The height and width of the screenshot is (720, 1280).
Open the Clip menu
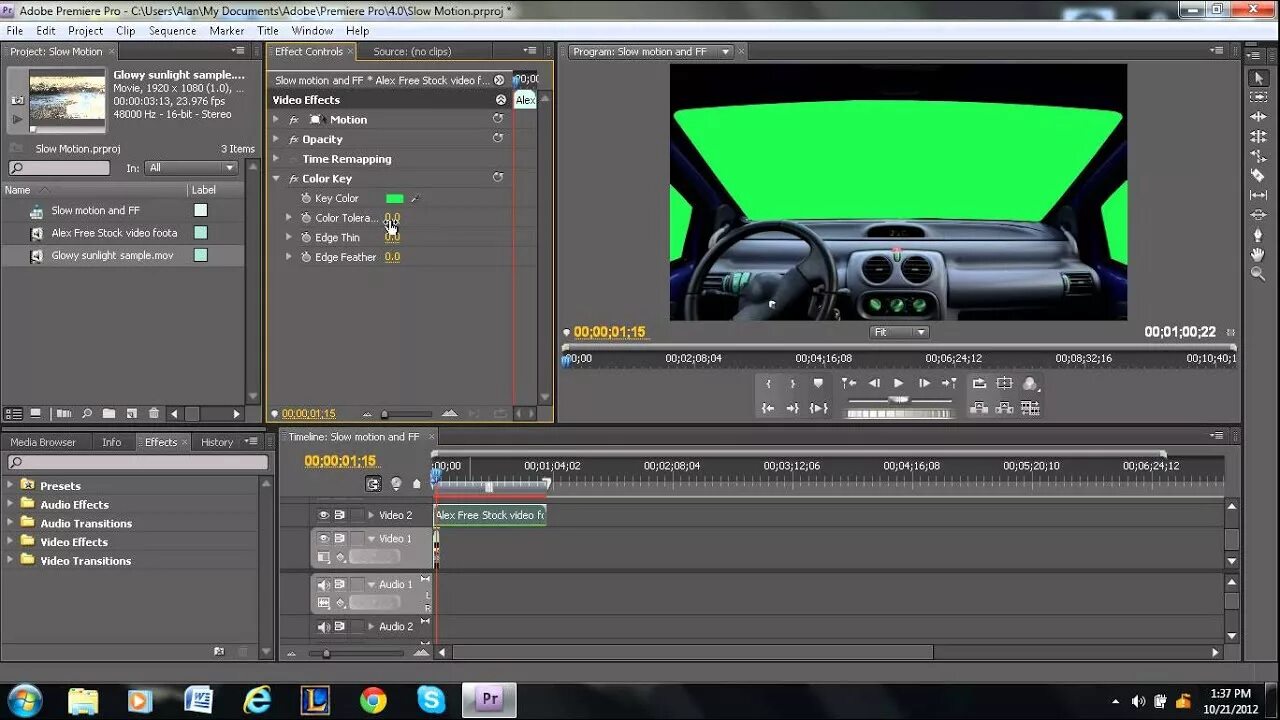(x=126, y=31)
